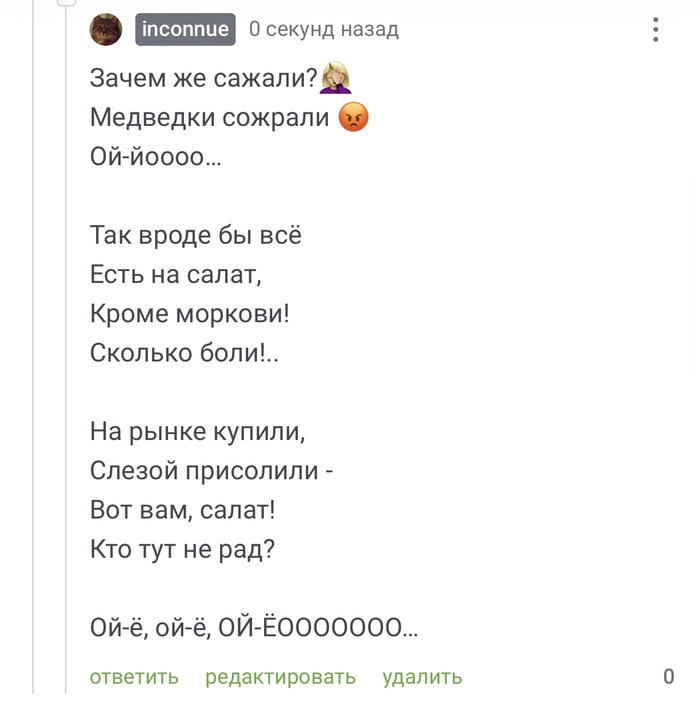Viewport: 700px width, 705px height.
Task: Click the line "Сколько боли!.."
Action: [x=187, y=353]
